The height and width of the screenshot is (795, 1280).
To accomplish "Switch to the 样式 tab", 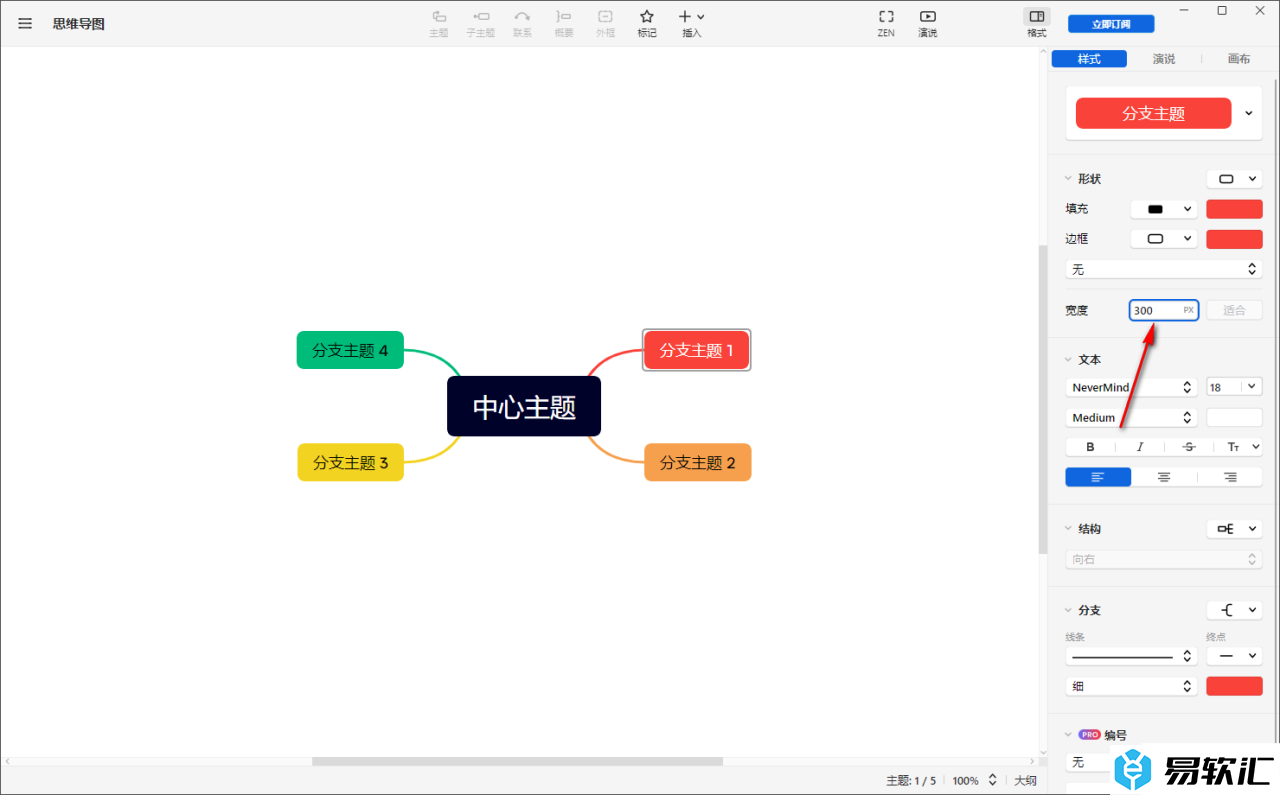I will tap(1089, 59).
